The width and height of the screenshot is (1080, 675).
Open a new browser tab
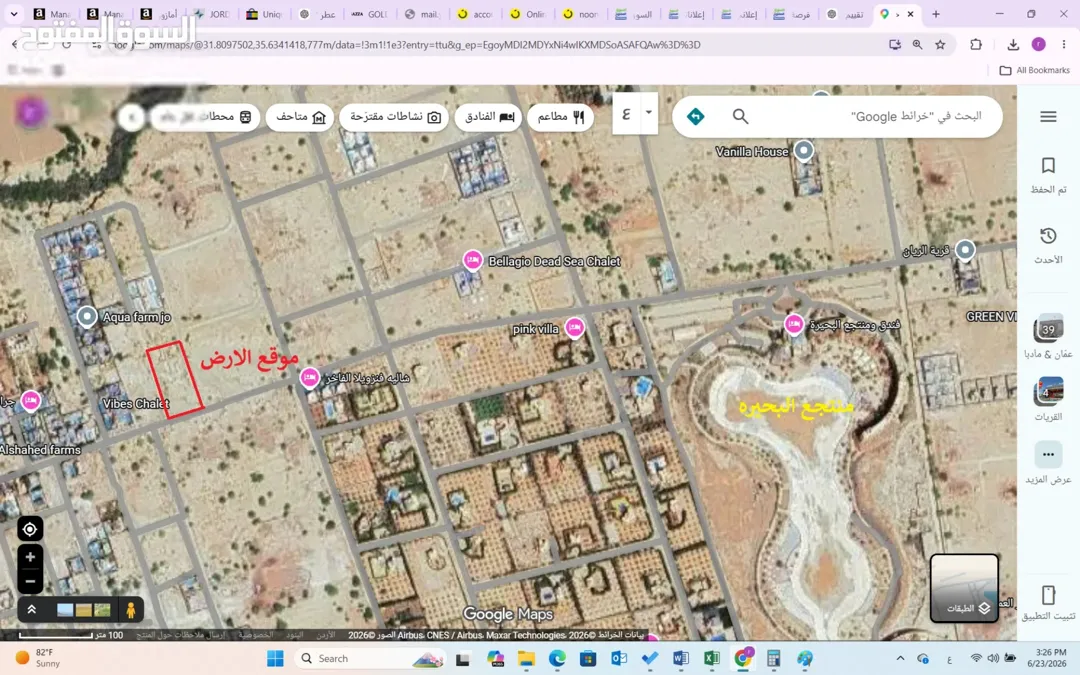[936, 14]
